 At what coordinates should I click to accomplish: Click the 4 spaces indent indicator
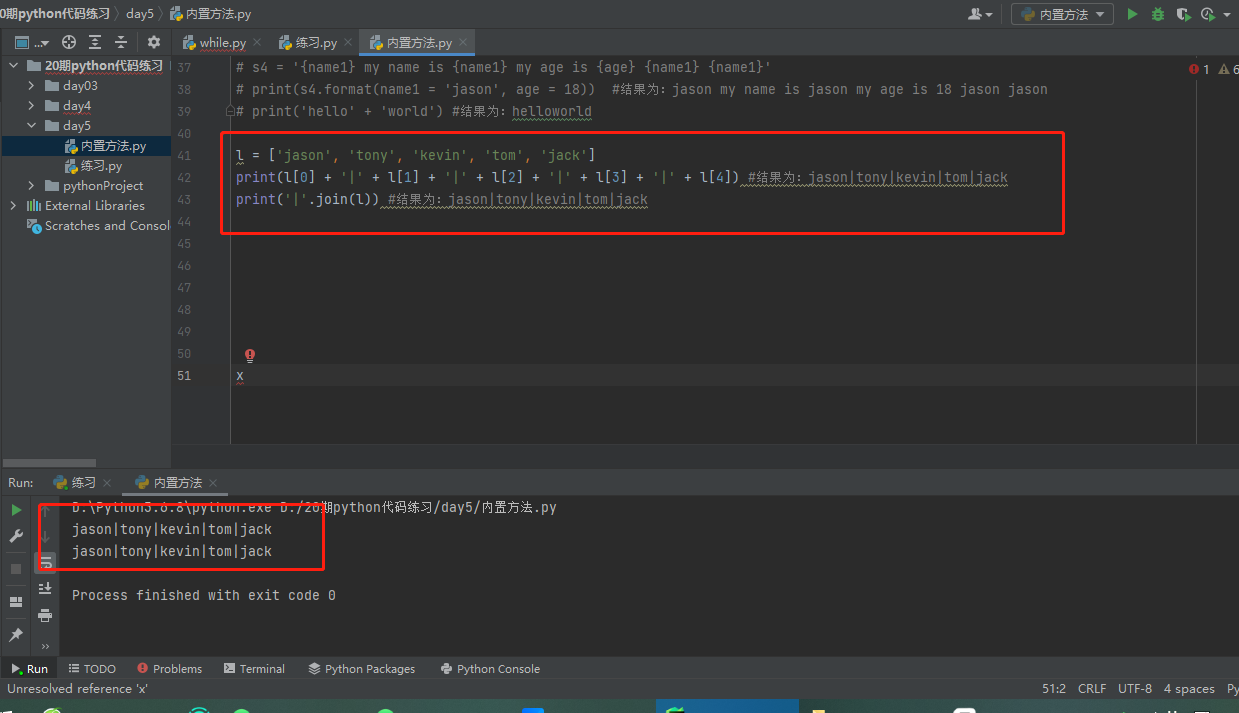(1189, 689)
